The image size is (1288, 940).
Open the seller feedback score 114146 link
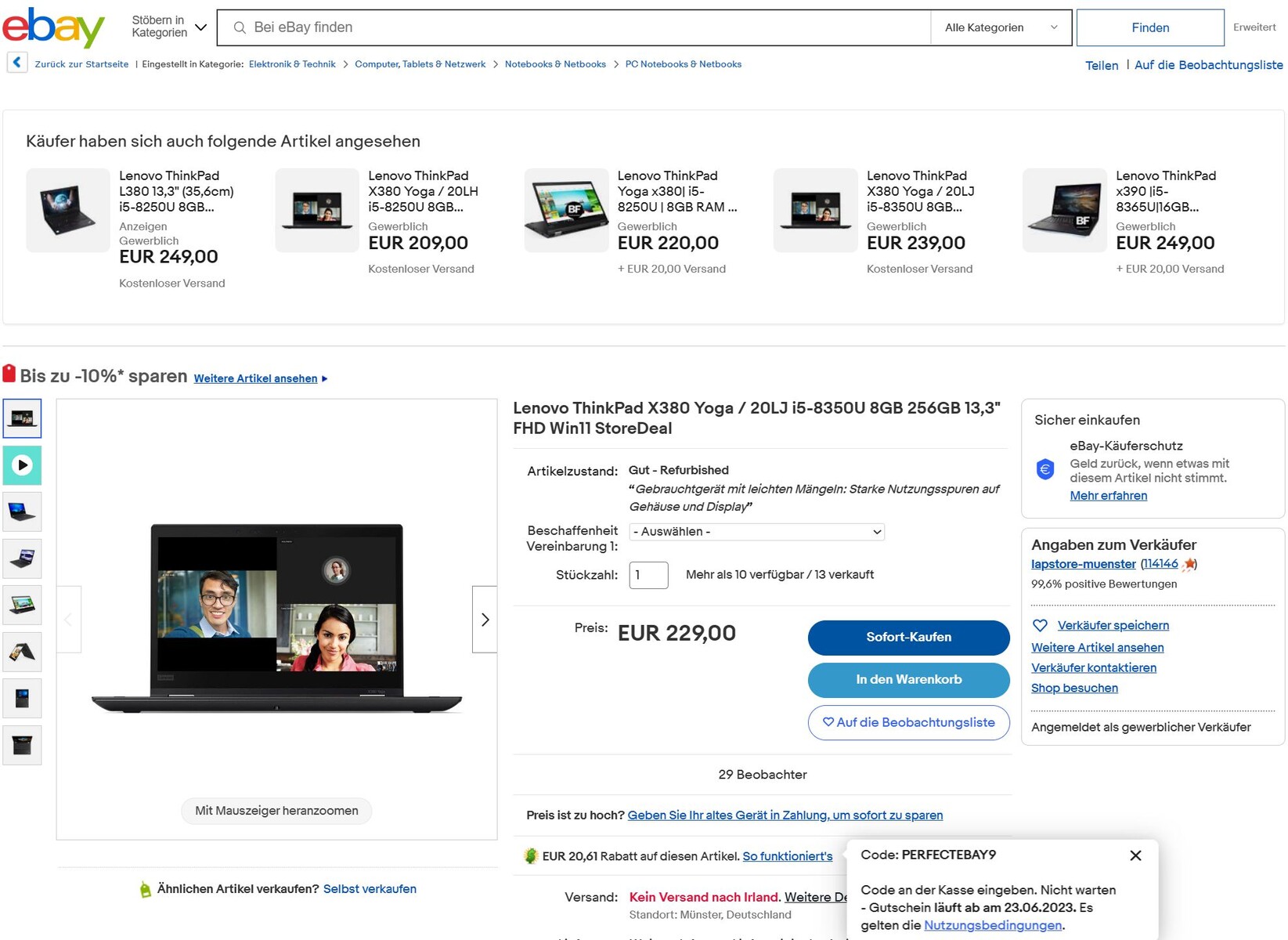pyautogui.click(x=1160, y=564)
